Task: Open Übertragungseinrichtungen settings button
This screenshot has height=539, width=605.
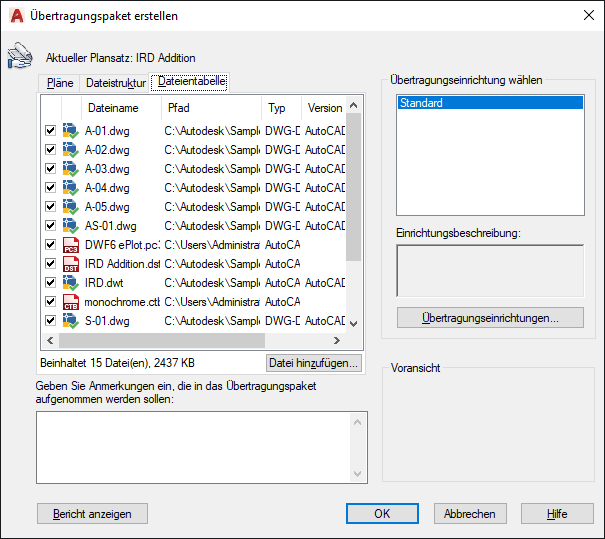Action: tap(490, 318)
